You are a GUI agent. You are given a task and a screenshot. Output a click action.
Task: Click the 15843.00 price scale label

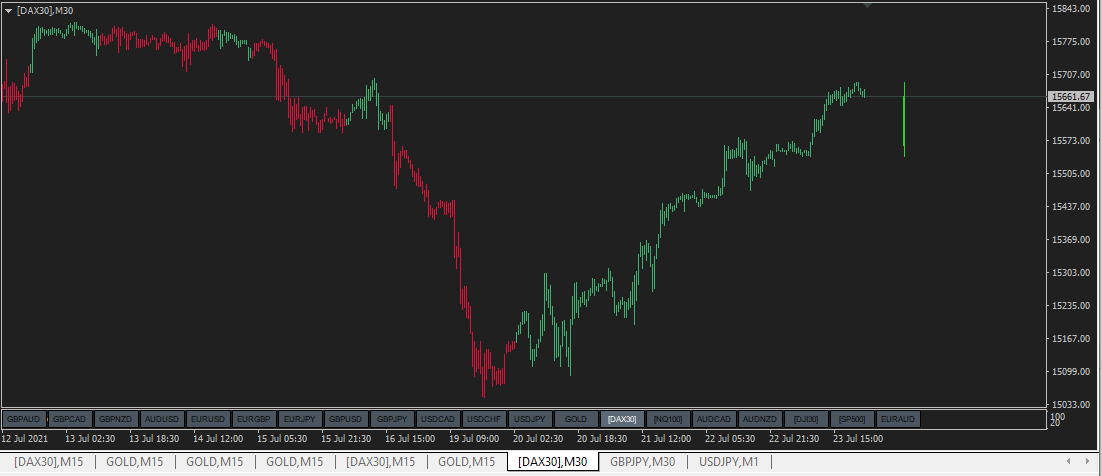[x=1071, y=8]
